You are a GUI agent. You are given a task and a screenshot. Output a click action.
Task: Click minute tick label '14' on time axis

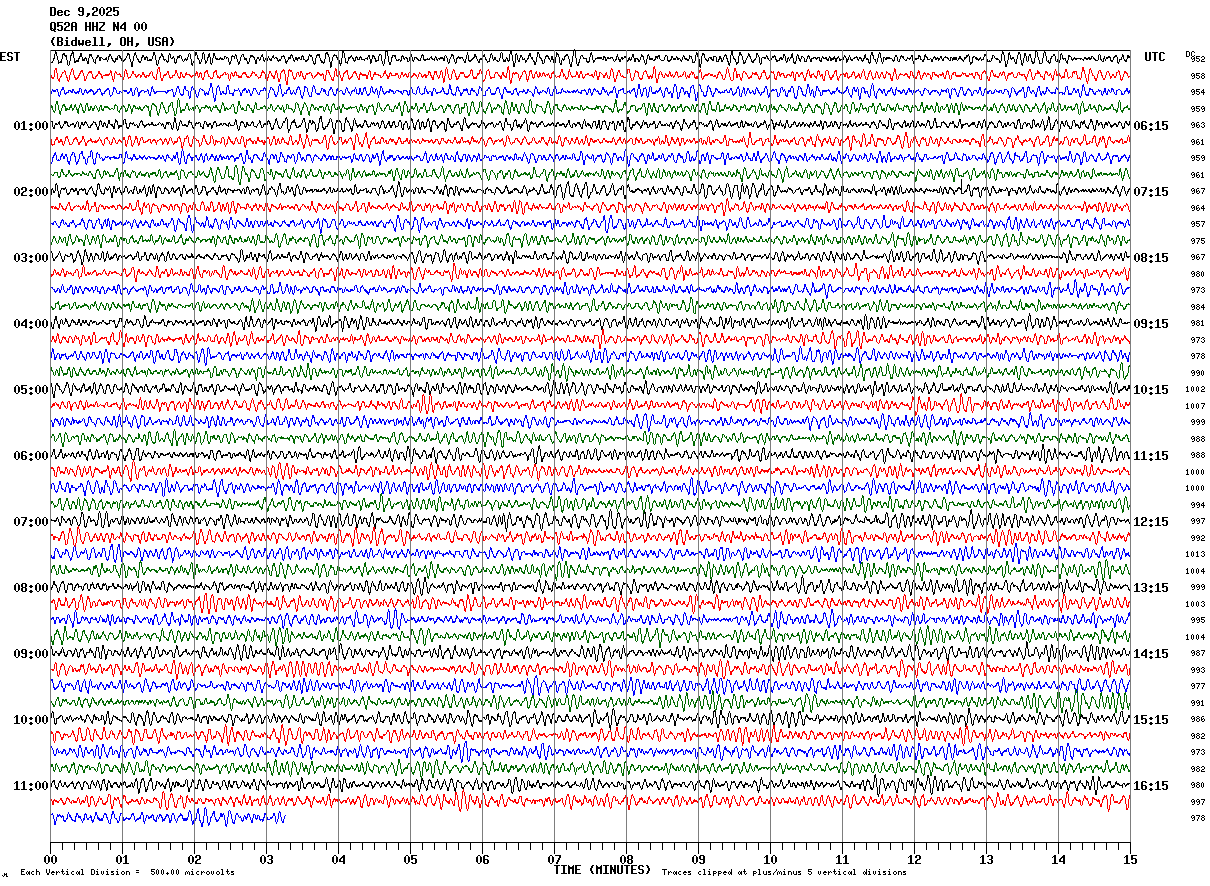(x=1058, y=859)
